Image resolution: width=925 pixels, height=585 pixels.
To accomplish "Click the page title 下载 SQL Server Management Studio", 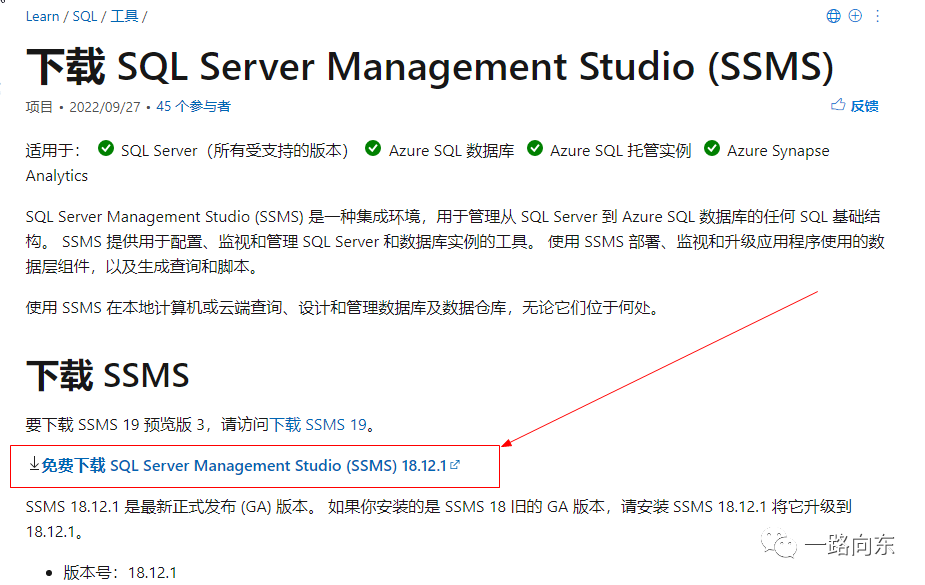I will (430, 67).
